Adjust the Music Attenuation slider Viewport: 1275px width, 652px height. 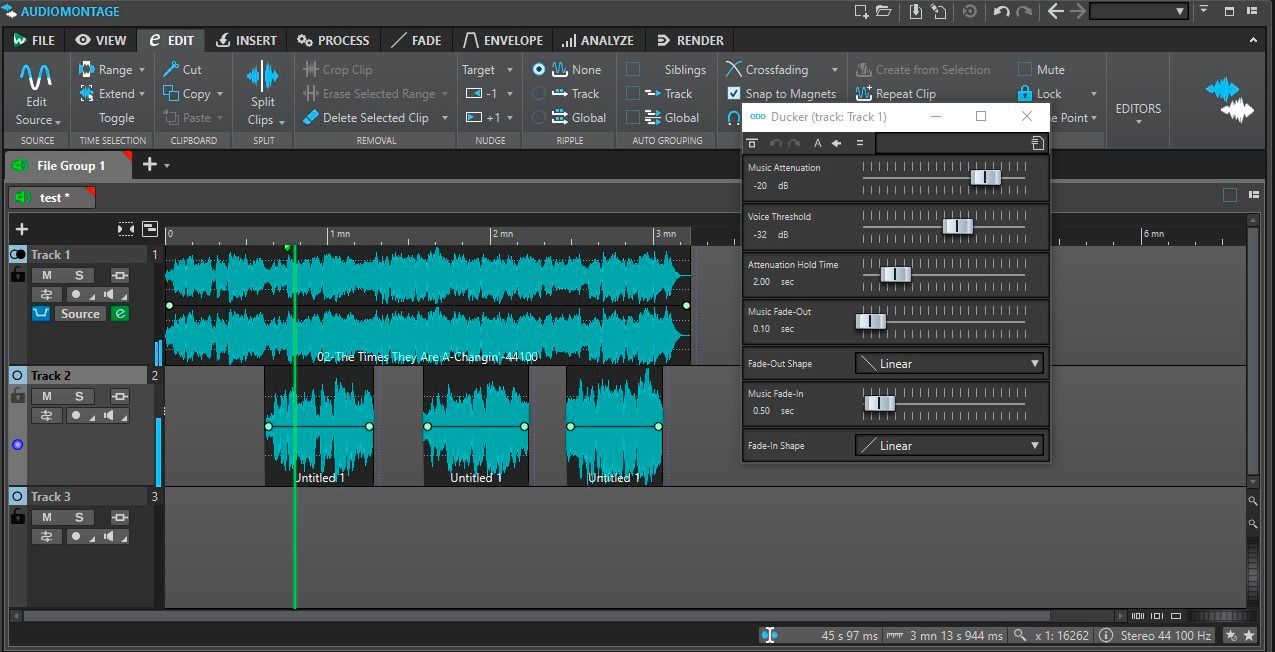coord(988,176)
